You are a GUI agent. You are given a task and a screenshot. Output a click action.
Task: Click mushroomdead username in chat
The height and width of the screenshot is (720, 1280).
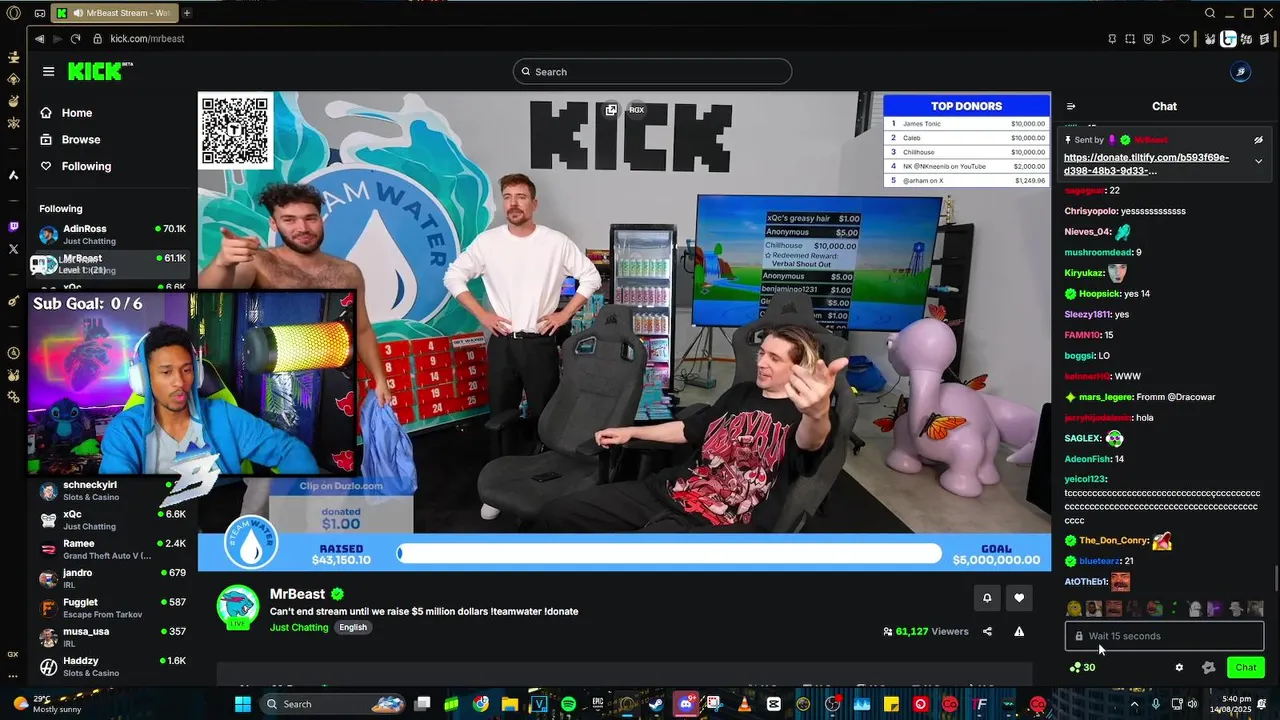(x=1098, y=253)
